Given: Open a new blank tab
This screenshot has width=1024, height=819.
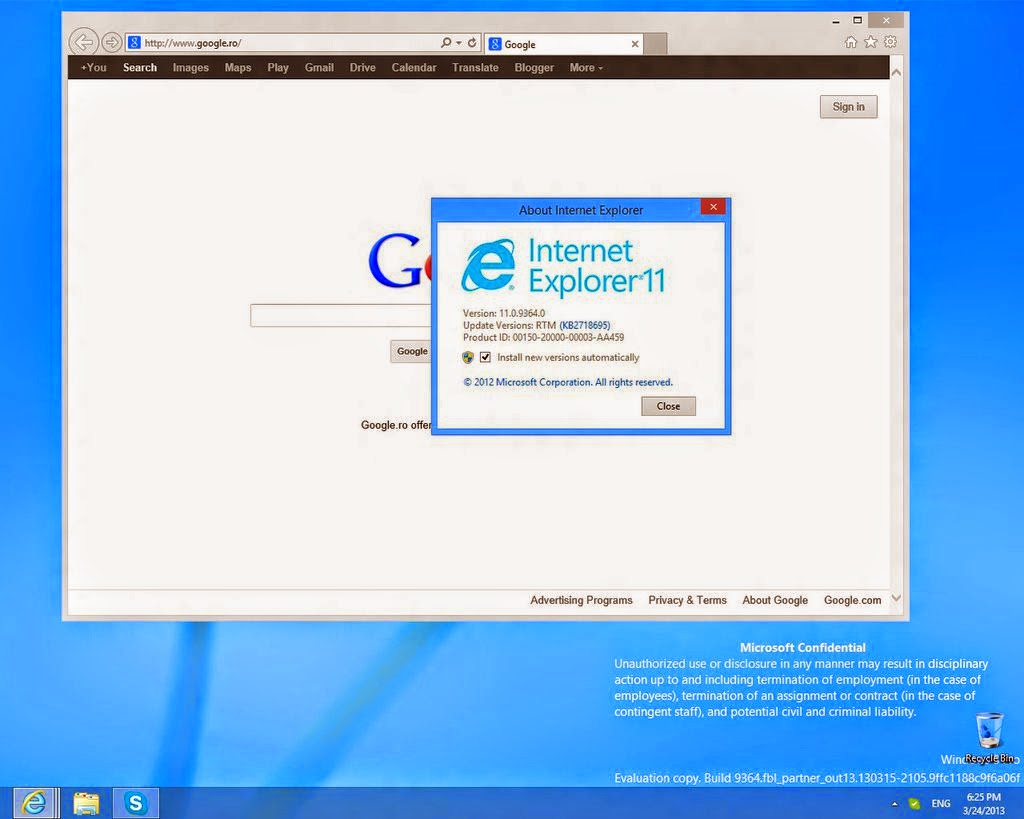Looking at the screenshot, I should [655, 44].
